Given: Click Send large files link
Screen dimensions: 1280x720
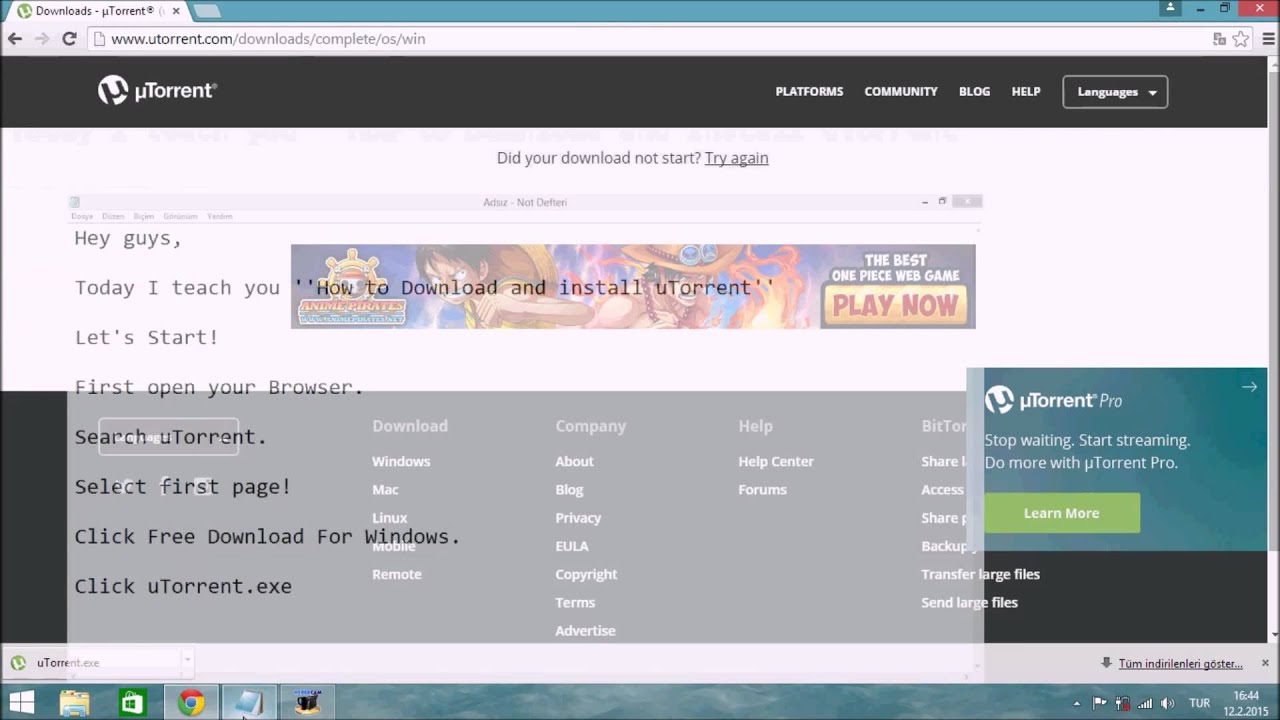Looking at the screenshot, I should click(969, 602).
